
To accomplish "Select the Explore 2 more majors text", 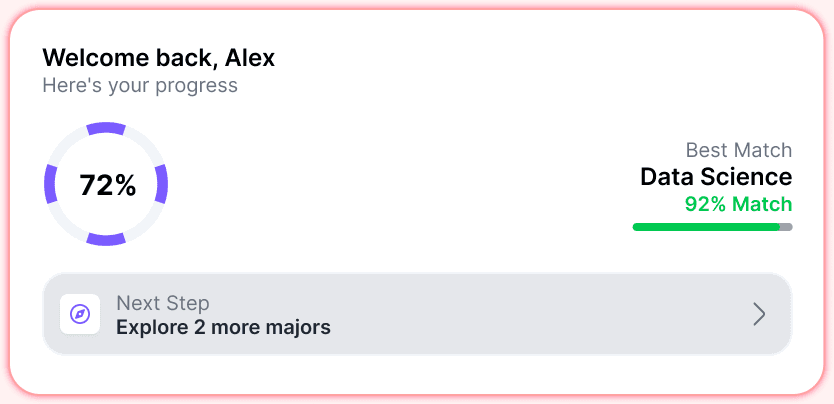I will click(x=223, y=327).
